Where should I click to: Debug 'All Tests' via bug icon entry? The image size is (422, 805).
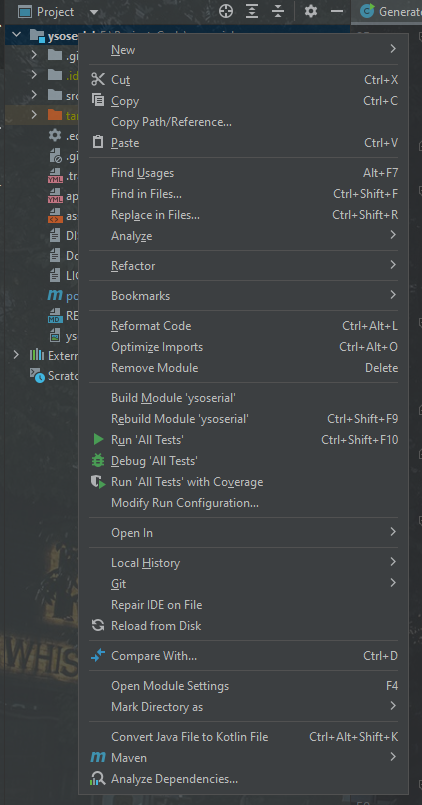[x=244, y=461]
